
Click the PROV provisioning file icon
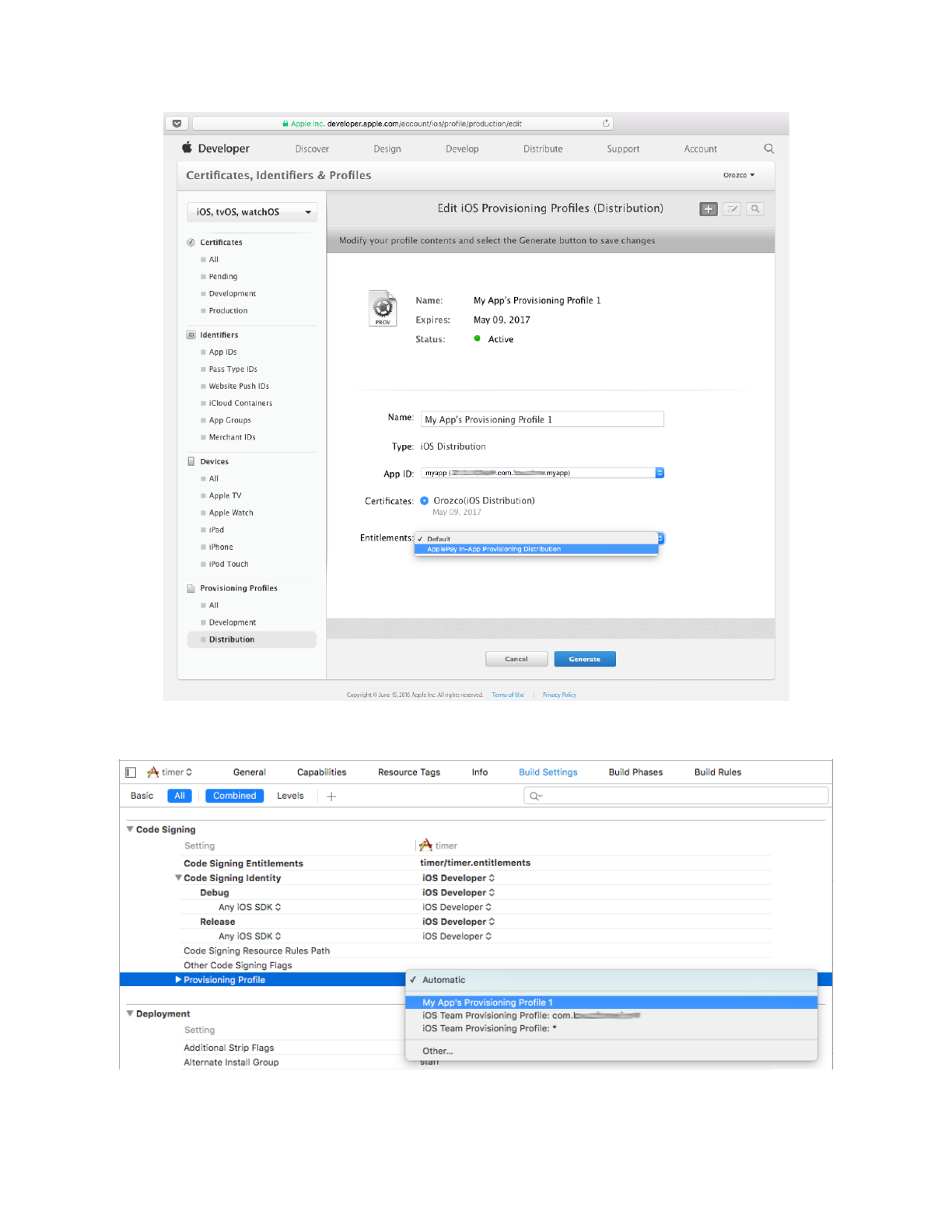[383, 308]
